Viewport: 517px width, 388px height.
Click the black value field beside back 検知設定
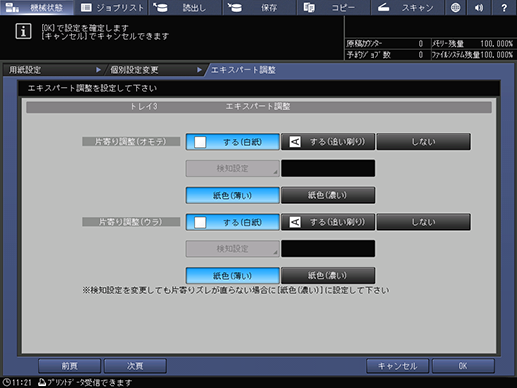[x=328, y=249]
